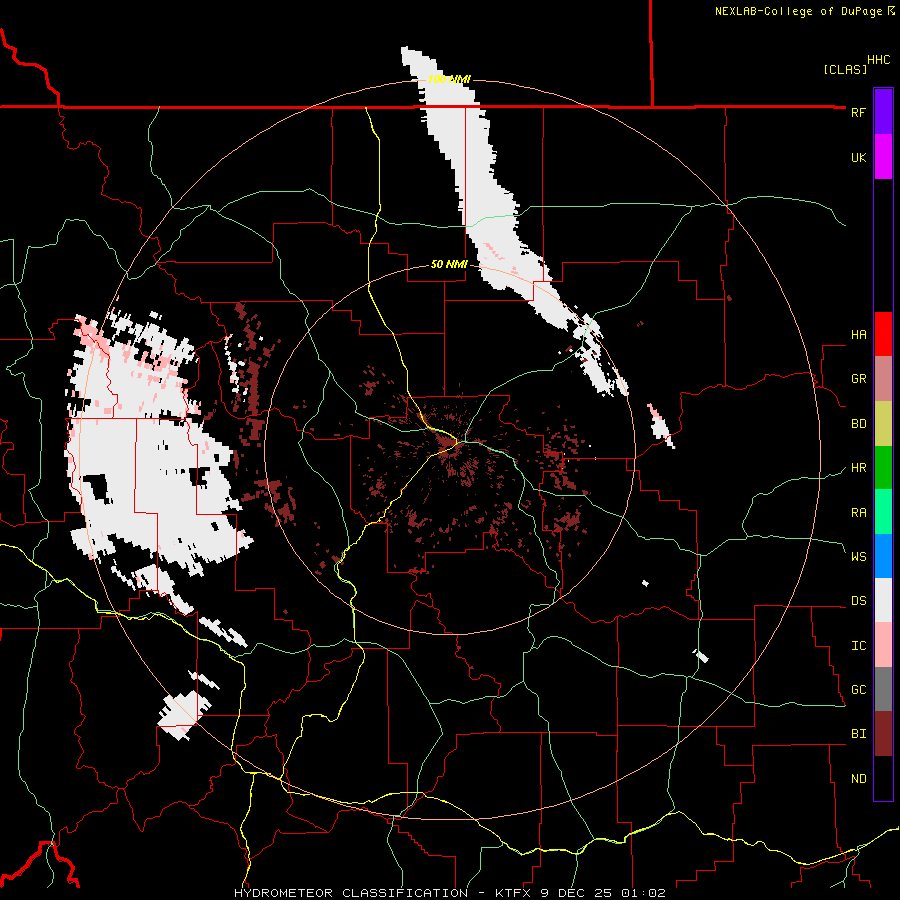Image resolution: width=900 pixels, height=900 pixels.
Task: Click the WS legend label
Action: [x=858, y=556]
